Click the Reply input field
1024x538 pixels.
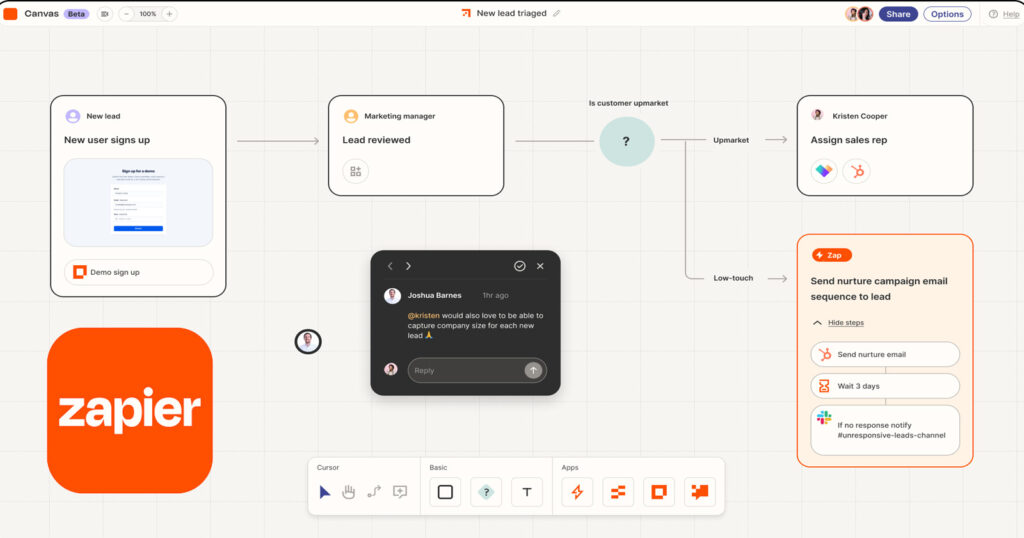465,370
